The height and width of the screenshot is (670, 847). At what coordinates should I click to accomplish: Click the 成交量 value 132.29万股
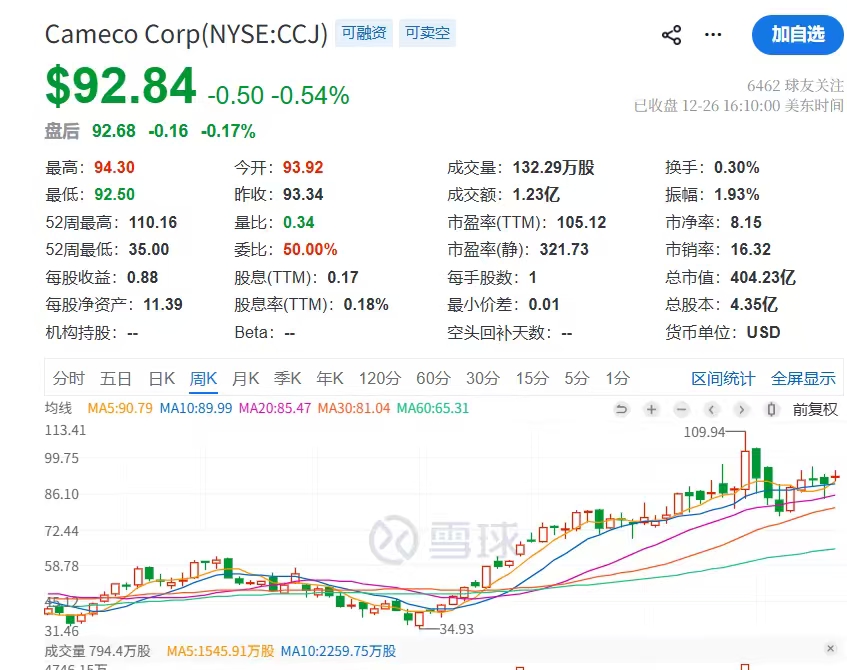point(554,168)
